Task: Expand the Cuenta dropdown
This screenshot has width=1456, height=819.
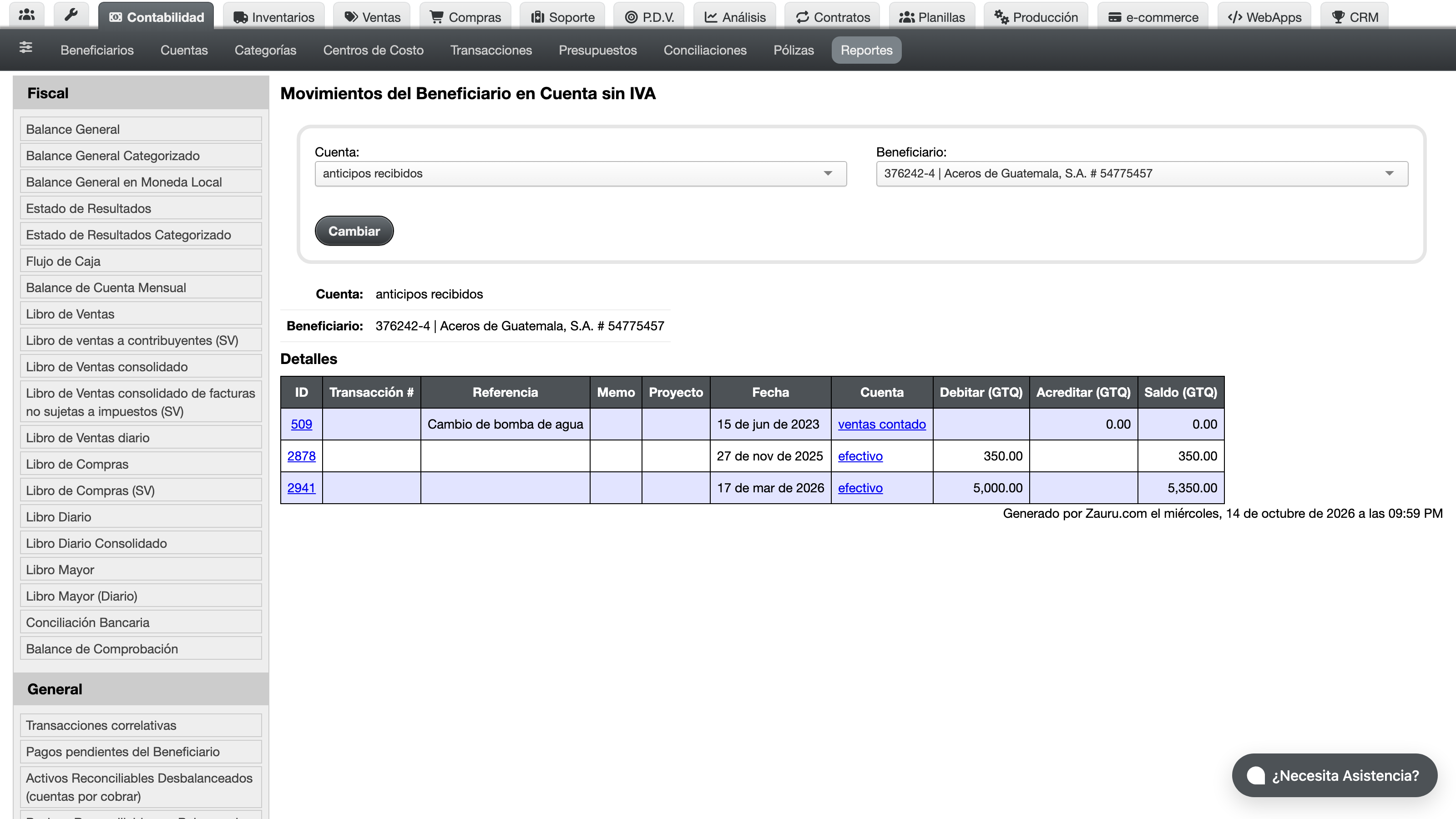Action: (x=581, y=173)
